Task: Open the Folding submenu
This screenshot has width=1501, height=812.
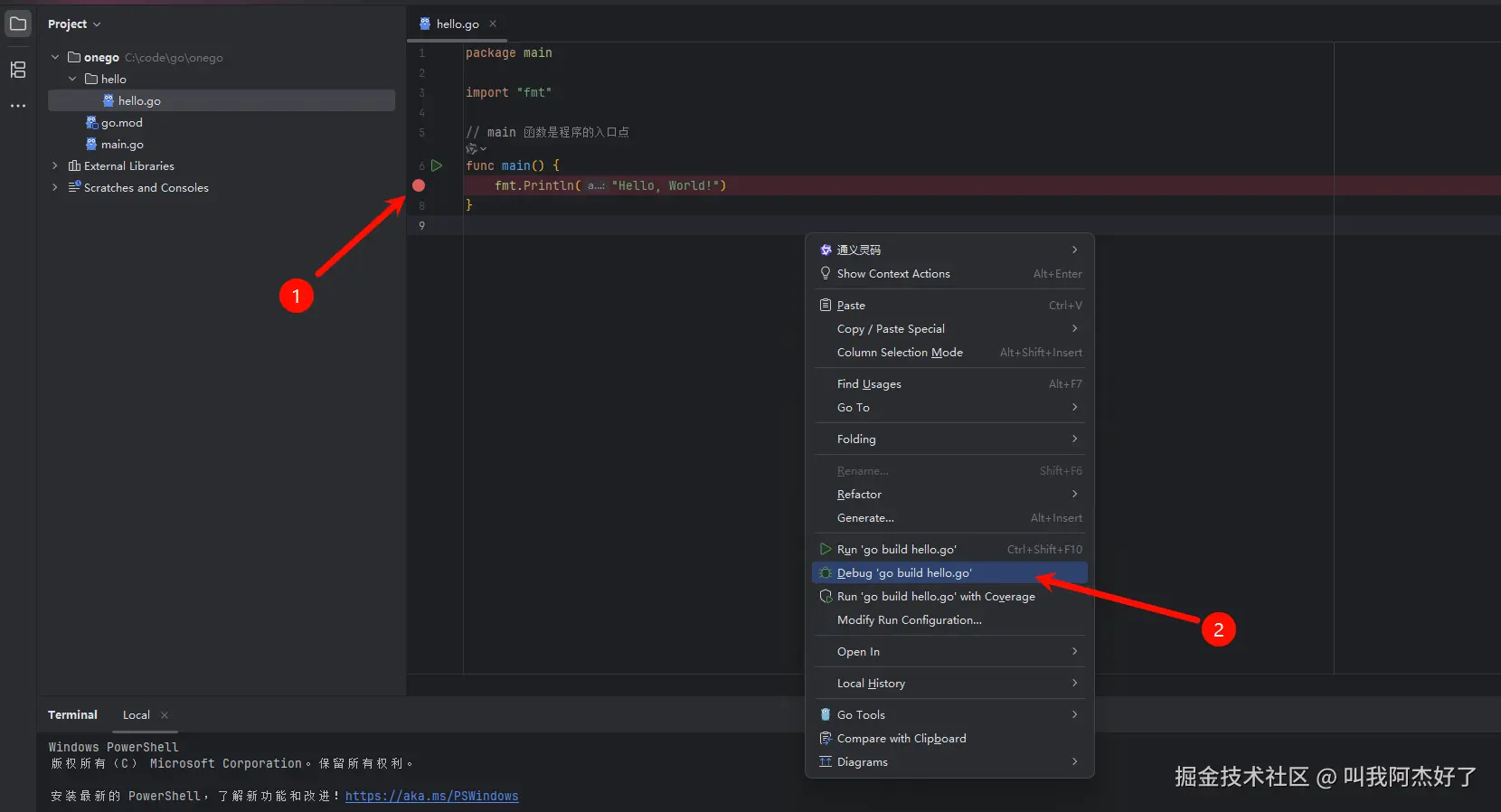Action: 949,439
